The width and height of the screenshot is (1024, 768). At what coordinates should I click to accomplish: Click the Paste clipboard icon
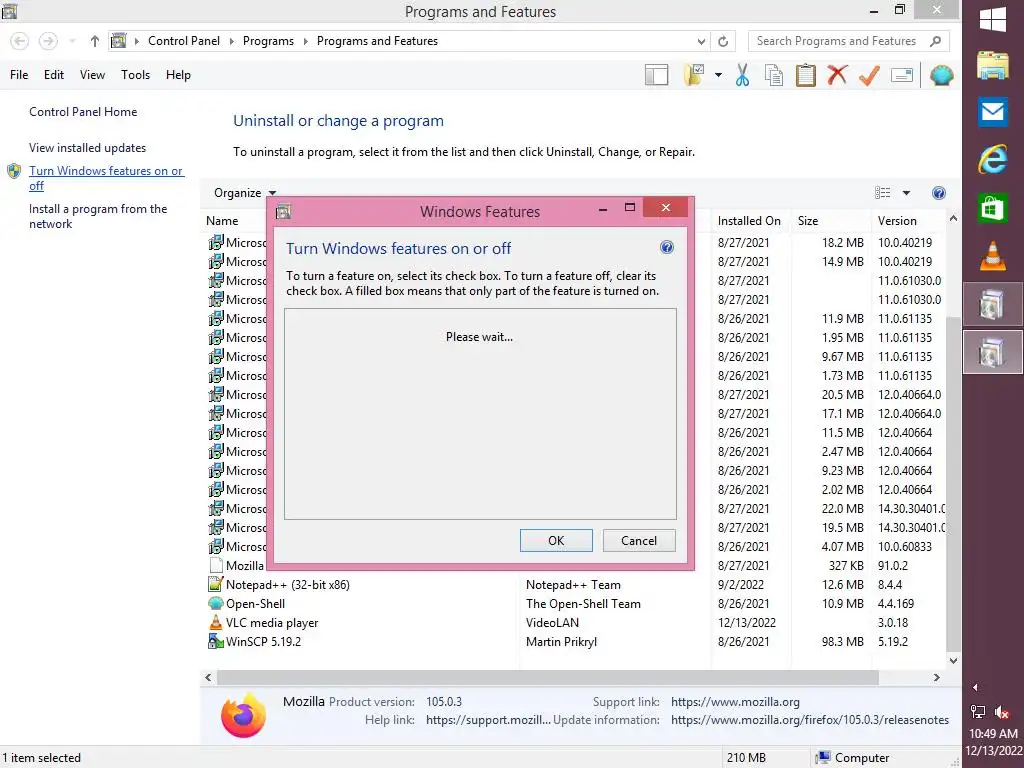805,75
